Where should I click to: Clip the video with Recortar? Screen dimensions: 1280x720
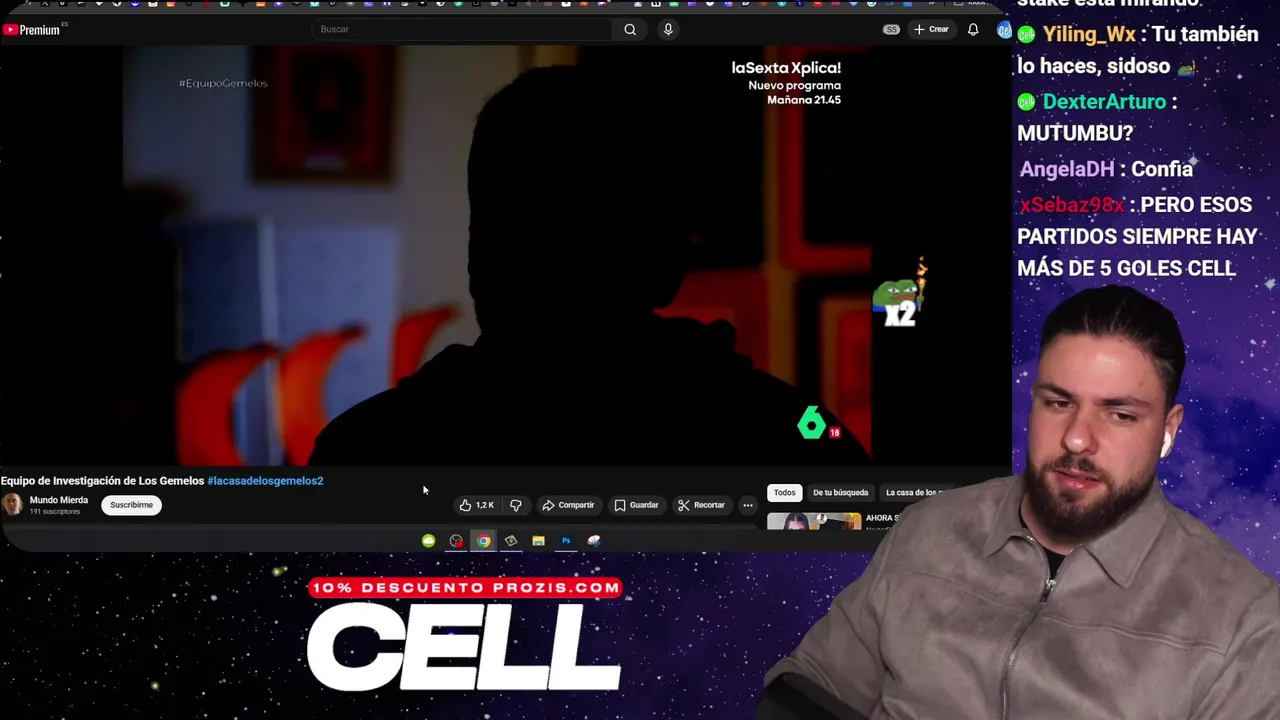click(x=701, y=505)
